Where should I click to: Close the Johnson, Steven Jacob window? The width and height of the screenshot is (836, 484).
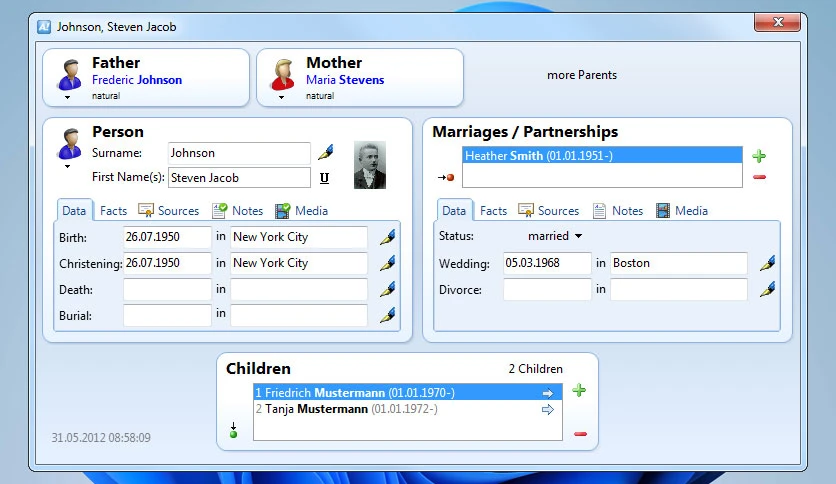pyautogui.click(x=777, y=22)
